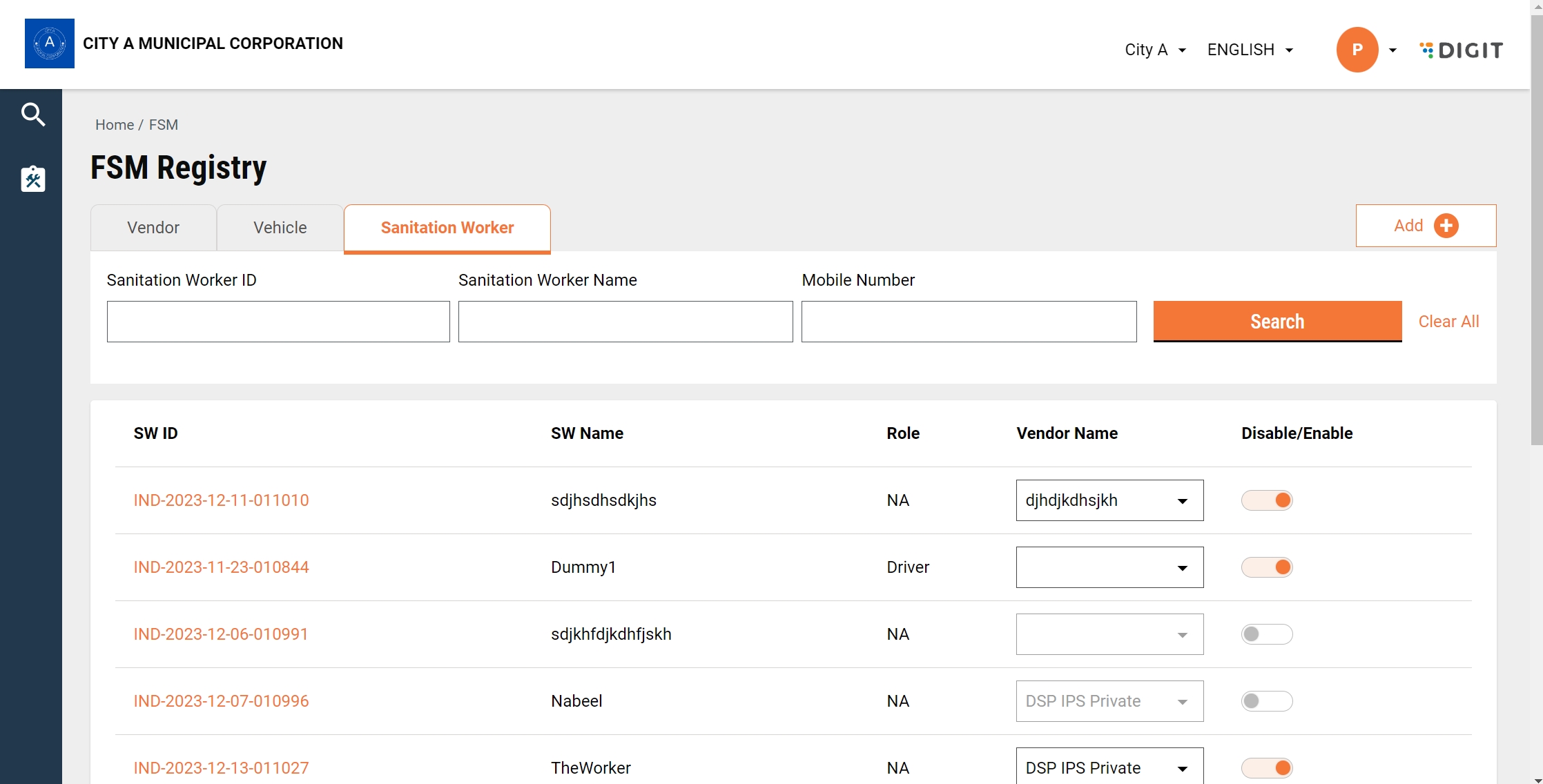1543x784 pixels.
Task: Enable toggle for worker Nabeel
Action: click(x=1267, y=701)
